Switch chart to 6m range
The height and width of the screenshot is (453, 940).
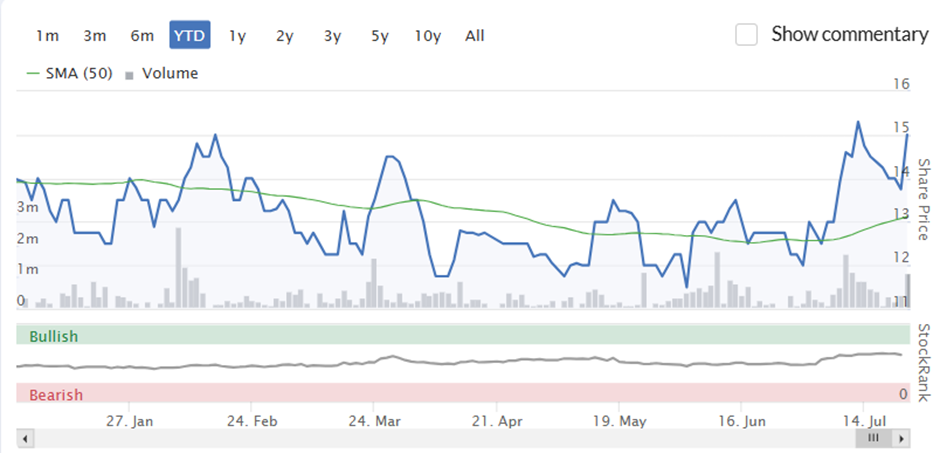click(x=142, y=36)
